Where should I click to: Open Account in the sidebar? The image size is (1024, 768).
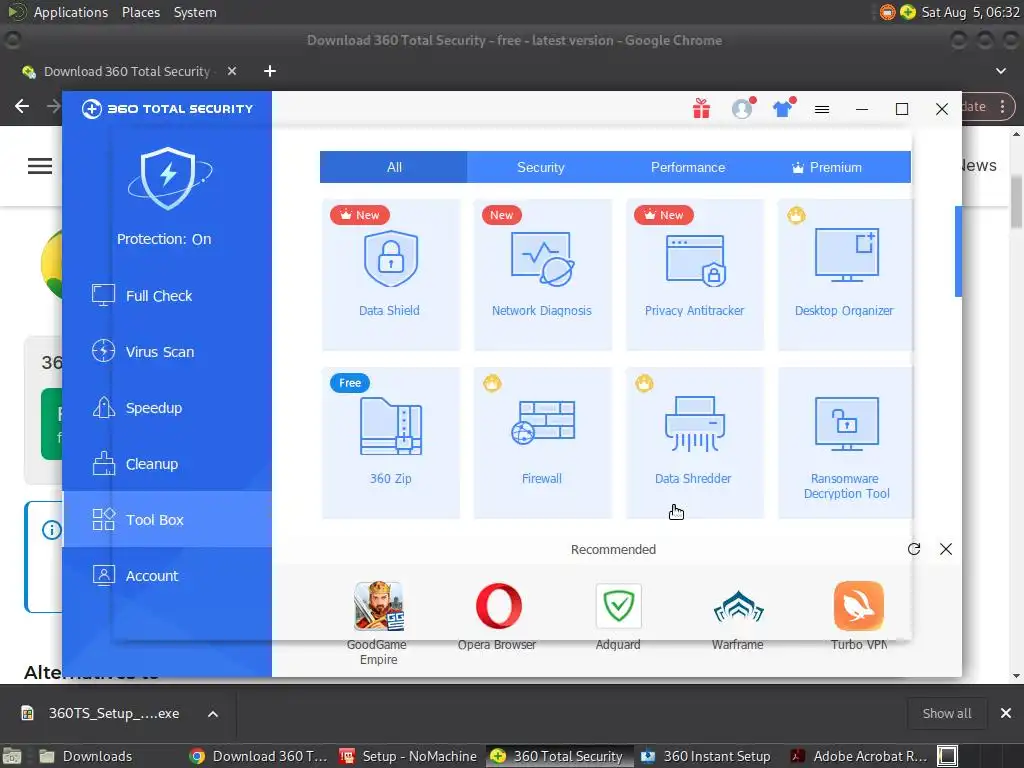point(167,576)
